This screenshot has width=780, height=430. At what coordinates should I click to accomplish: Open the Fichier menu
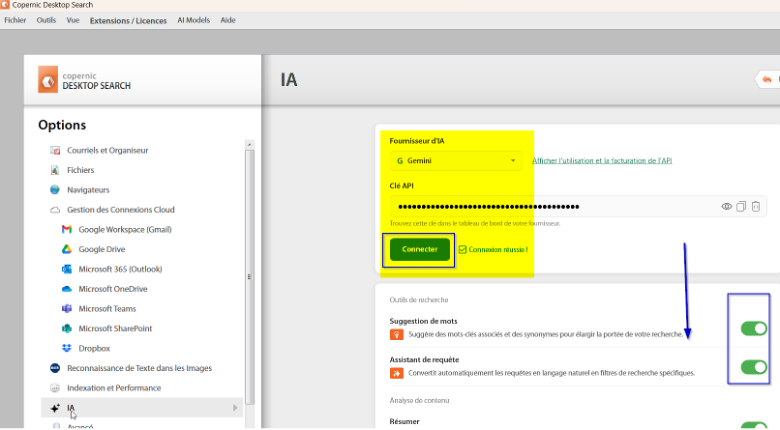pyautogui.click(x=15, y=20)
